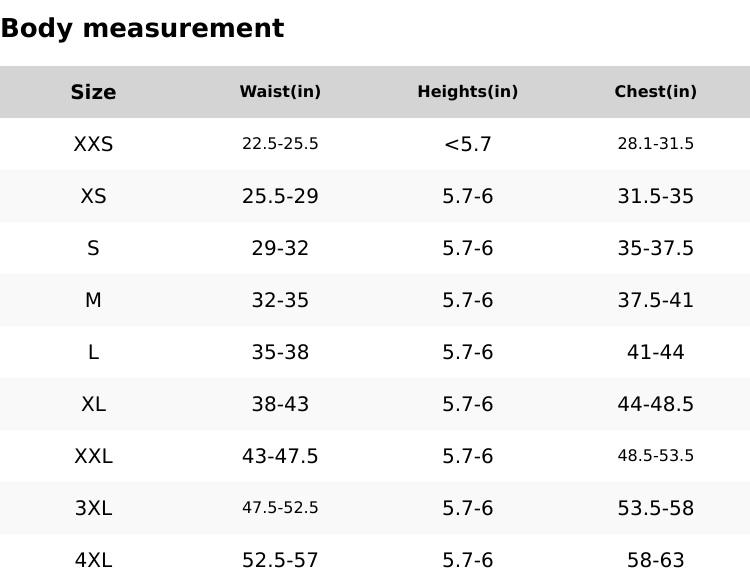This screenshot has height=586, width=750.
Task: Click chest value 58-63
Action: (655, 560)
